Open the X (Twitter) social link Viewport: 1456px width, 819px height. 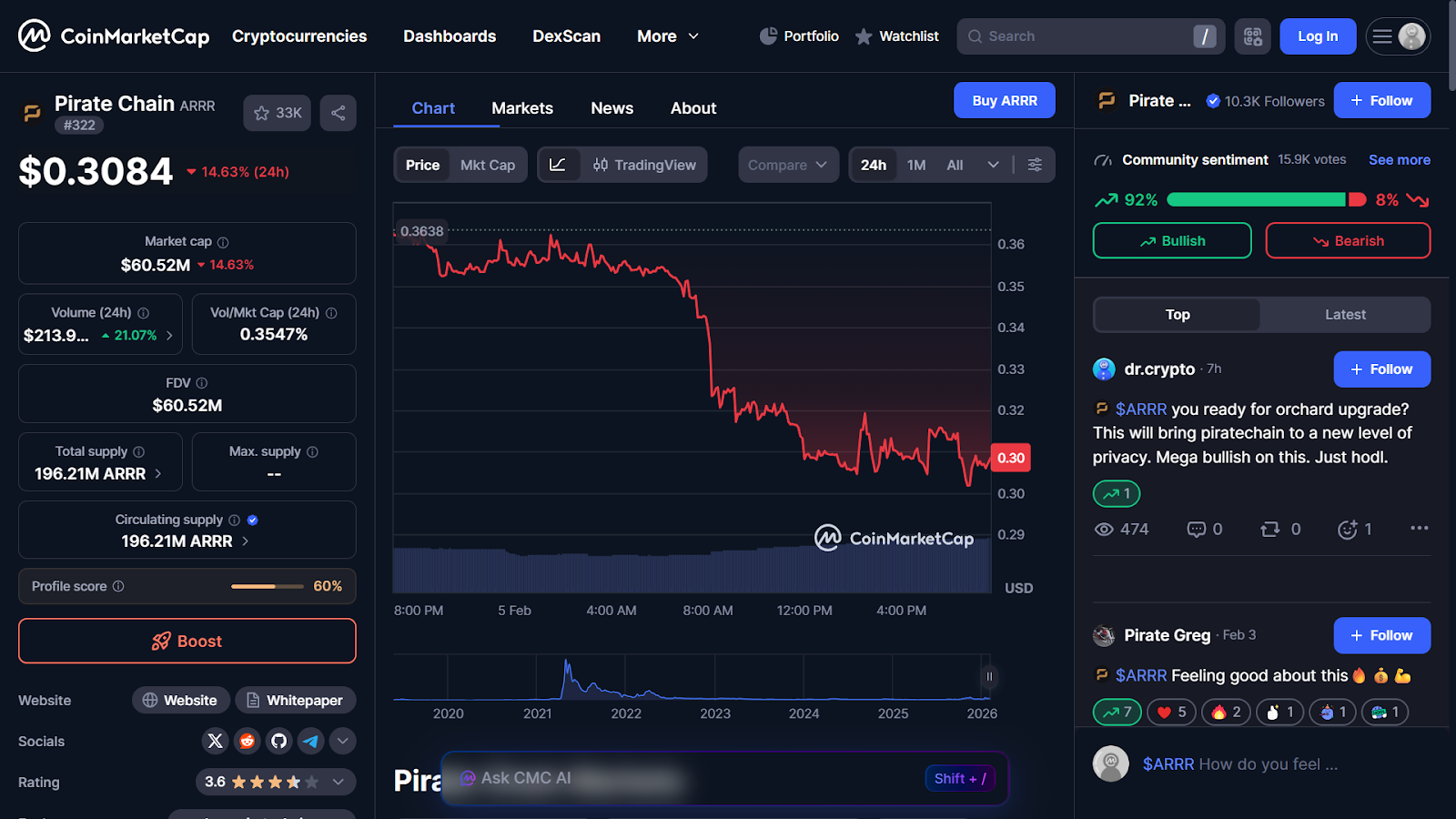click(216, 741)
